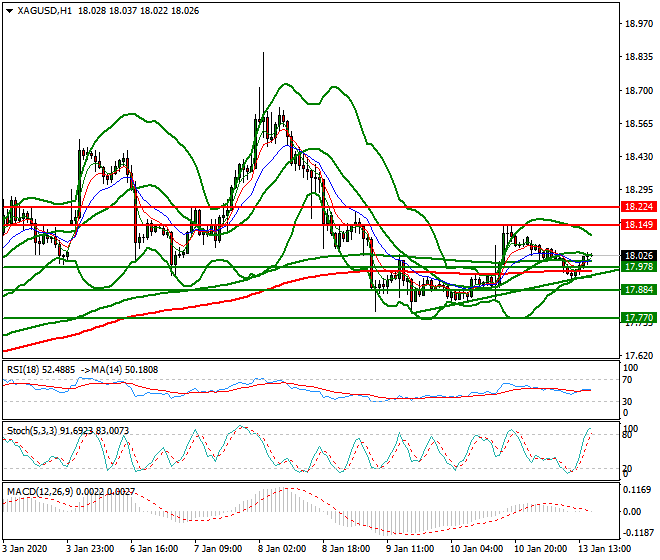
Task: Click the 18.835 price scale value
Action: 639,57
